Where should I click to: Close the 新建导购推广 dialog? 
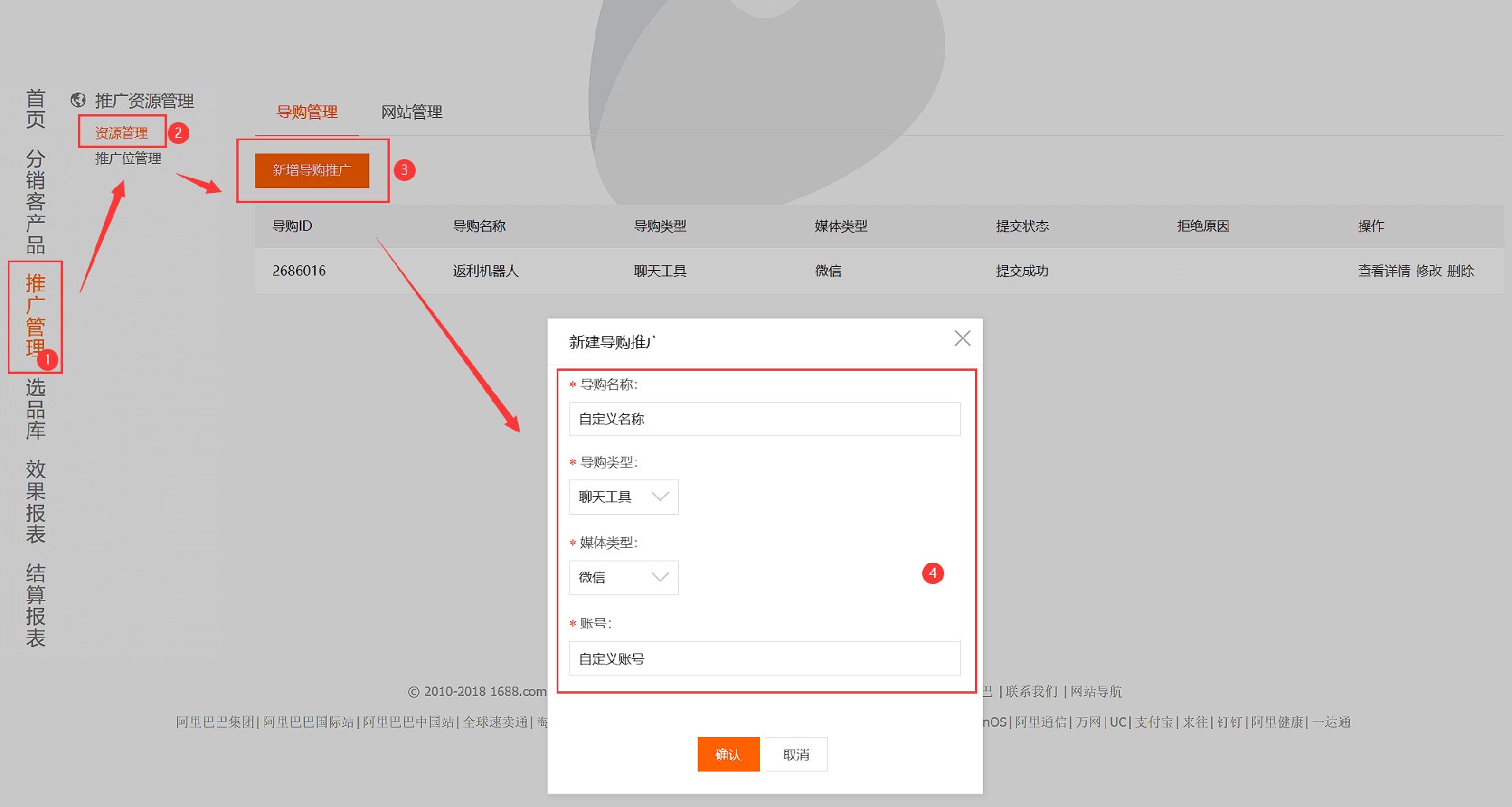962,339
